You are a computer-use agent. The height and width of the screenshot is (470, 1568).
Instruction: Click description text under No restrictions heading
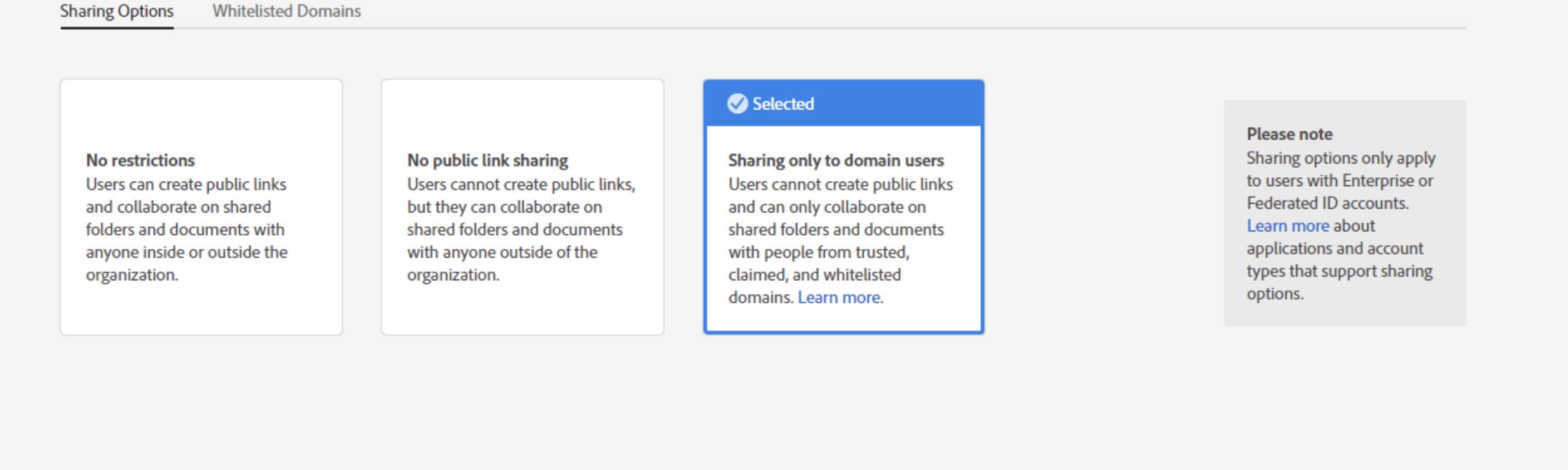[186, 229]
